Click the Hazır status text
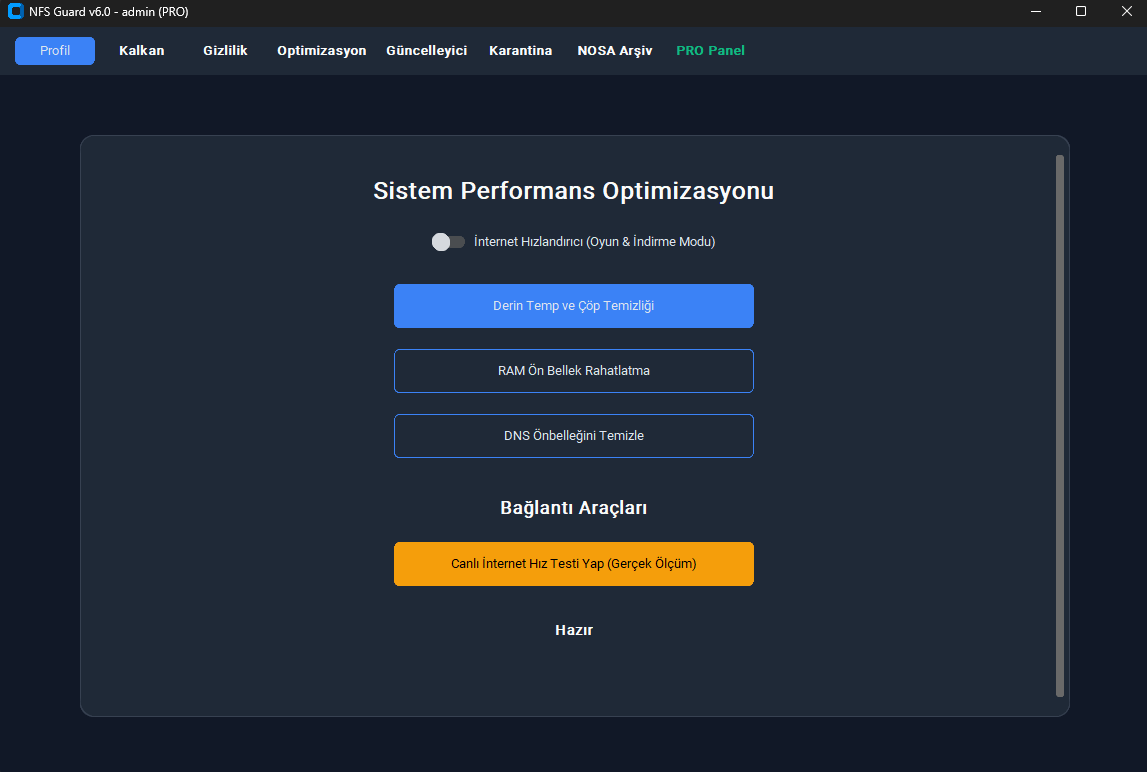1147x772 pixels. click(574, 630)
